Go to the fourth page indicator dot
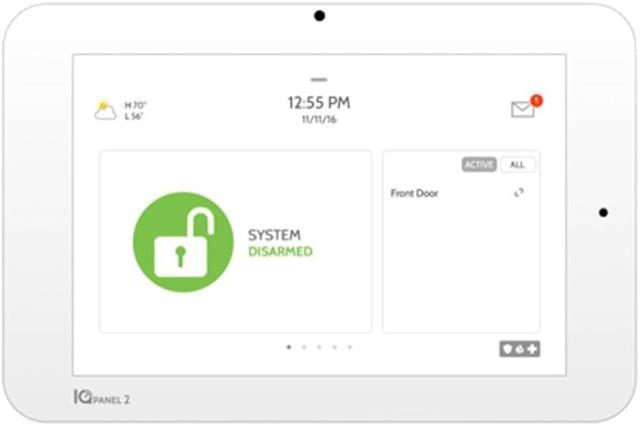Viewport: 640px width, 426px height. tap(334, 347)
